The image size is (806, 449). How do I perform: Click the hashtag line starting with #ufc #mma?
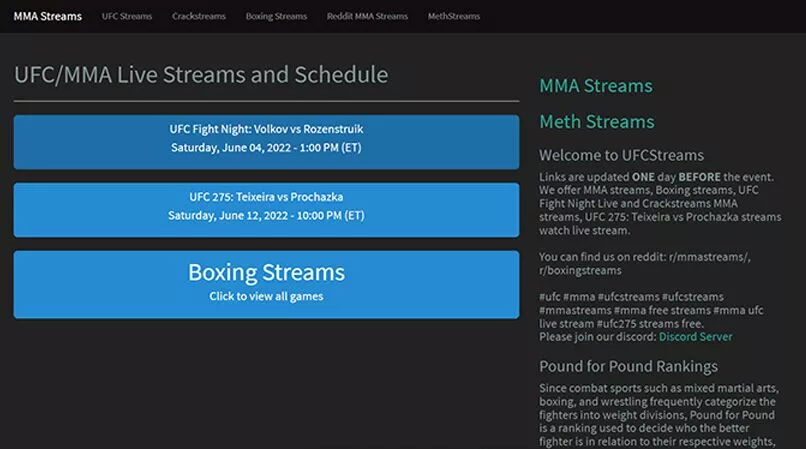click(631, 297)
